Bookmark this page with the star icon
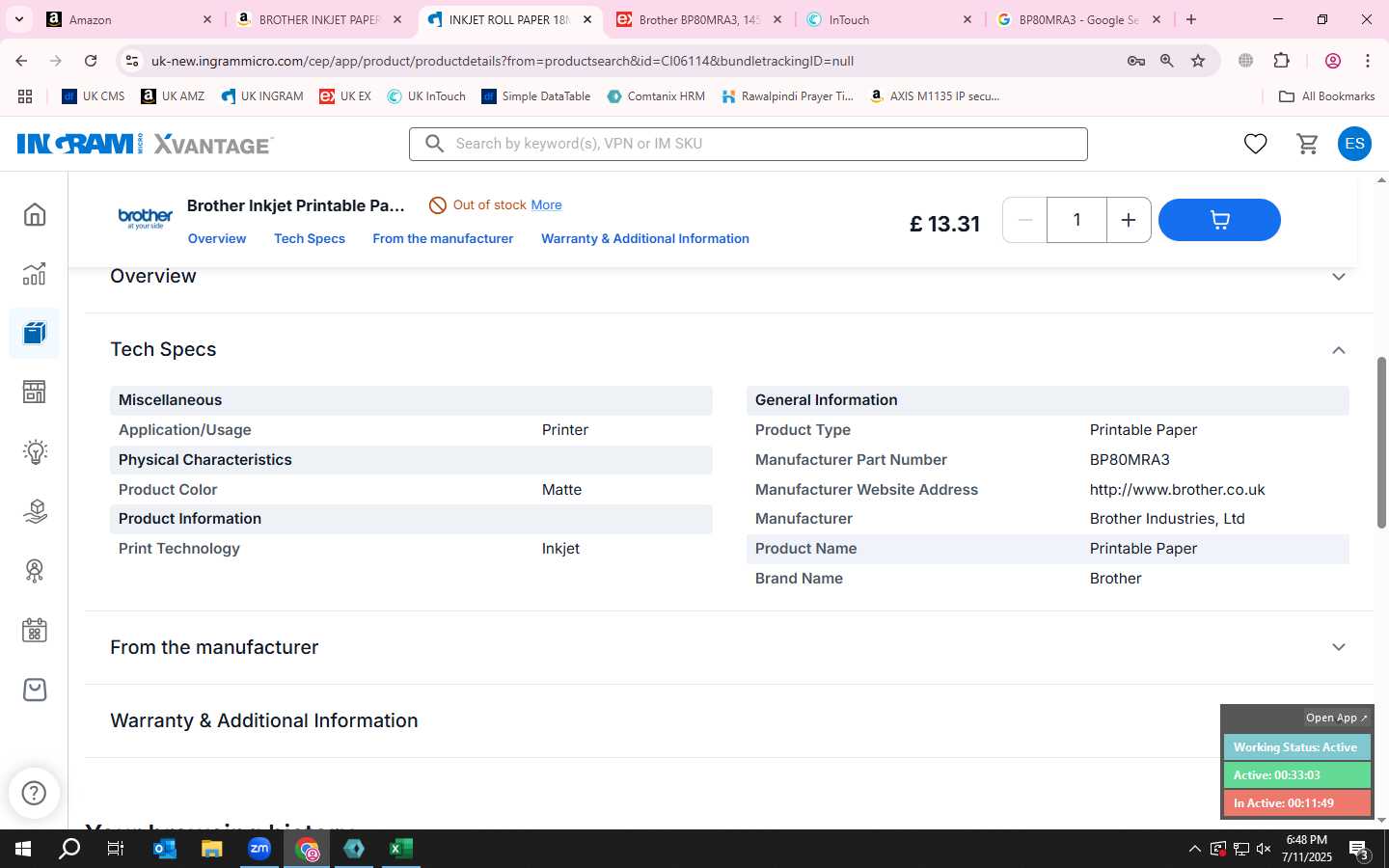Image resolution: width=1389 pixels, height=868 pixels. [x=1198, y=61]
